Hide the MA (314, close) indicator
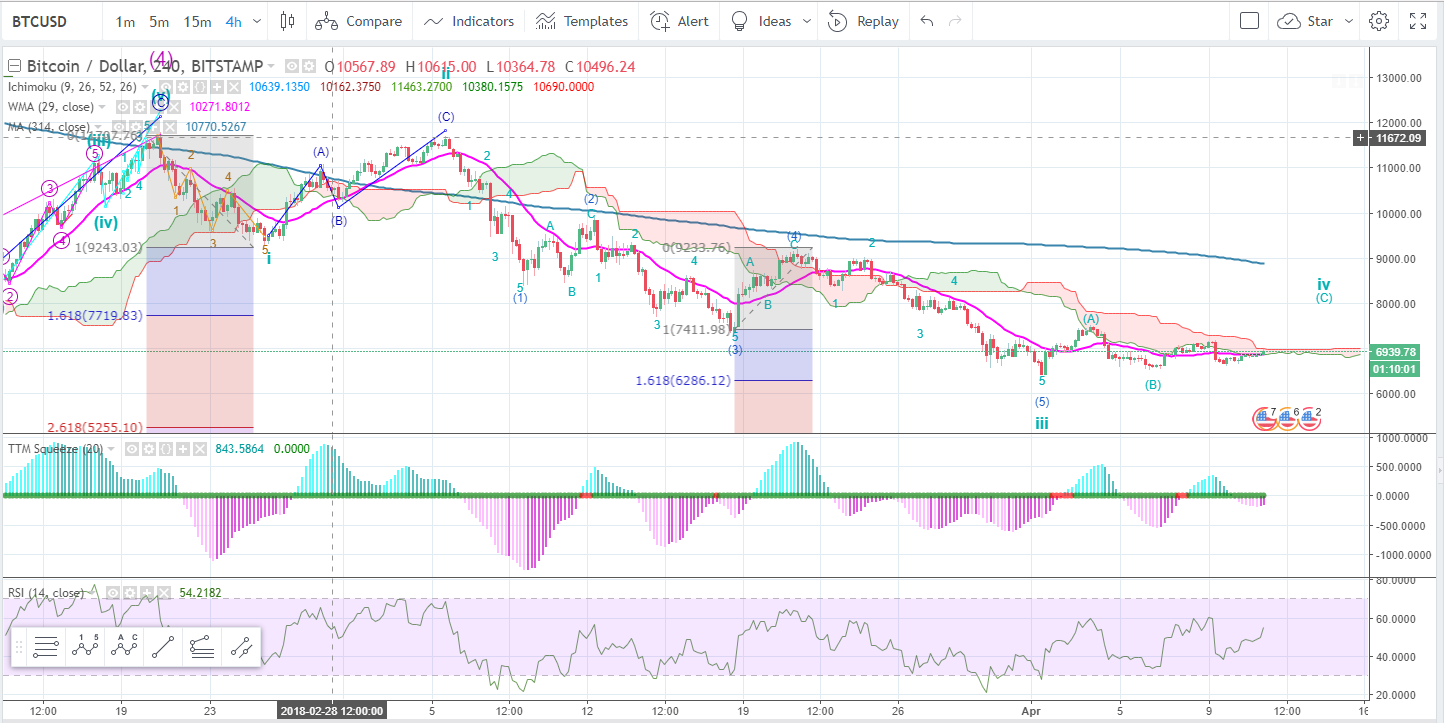1444x723 pixels. pos(119,127)
